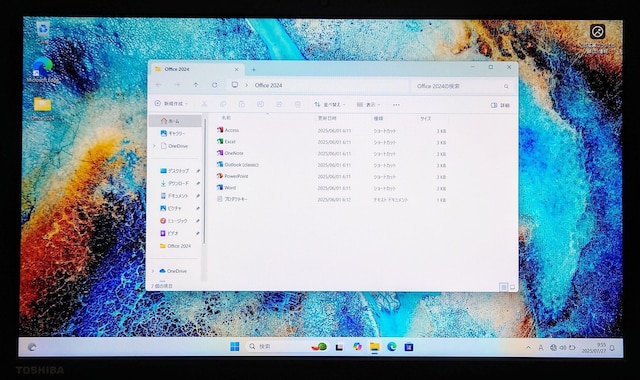Click the Delete trash toolbar icon
Image resolution: width=640 pixels, height=380 pixels.
[x=298, y=104]
